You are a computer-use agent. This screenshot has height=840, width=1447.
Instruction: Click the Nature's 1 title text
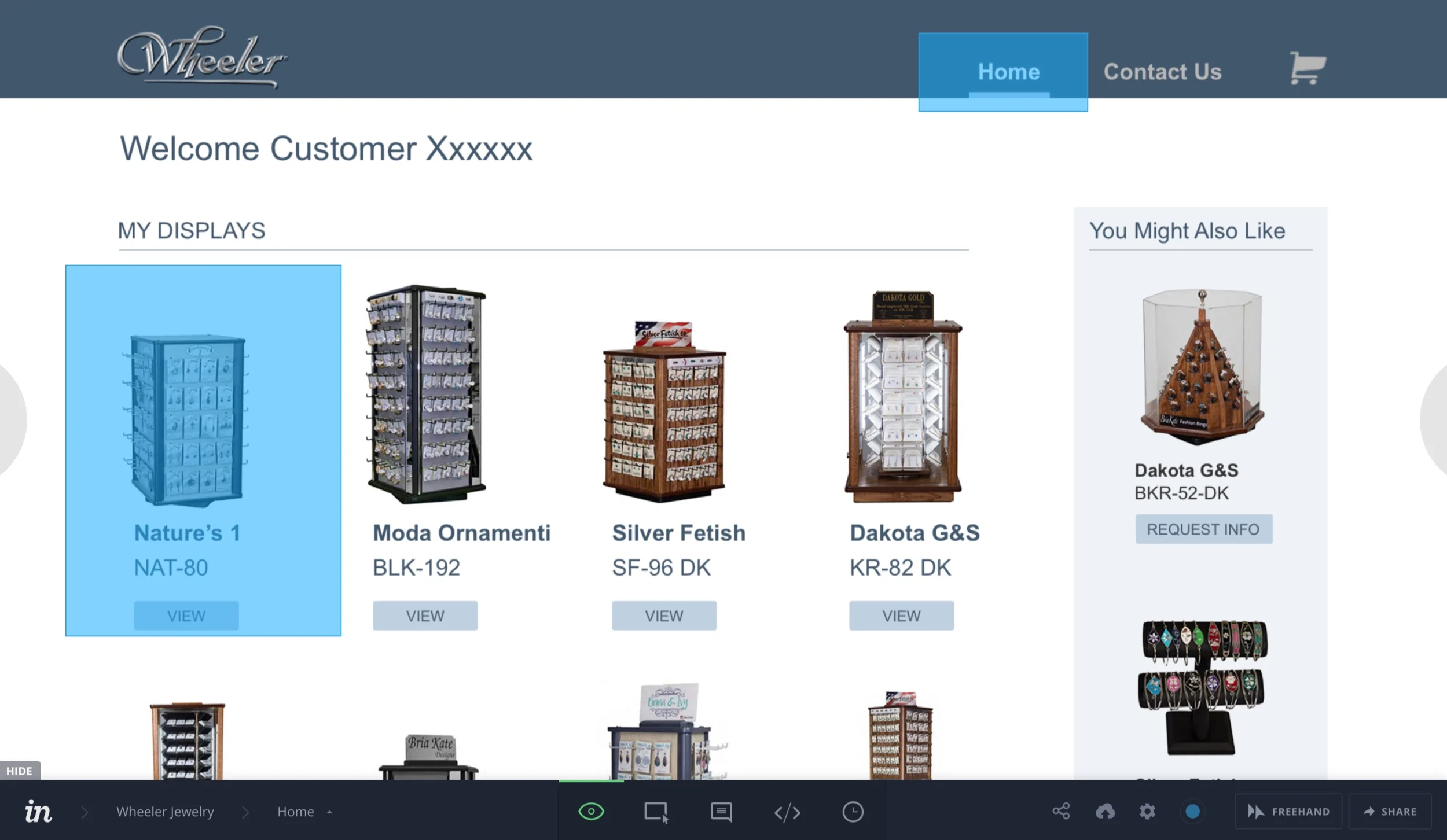[187, 533]
